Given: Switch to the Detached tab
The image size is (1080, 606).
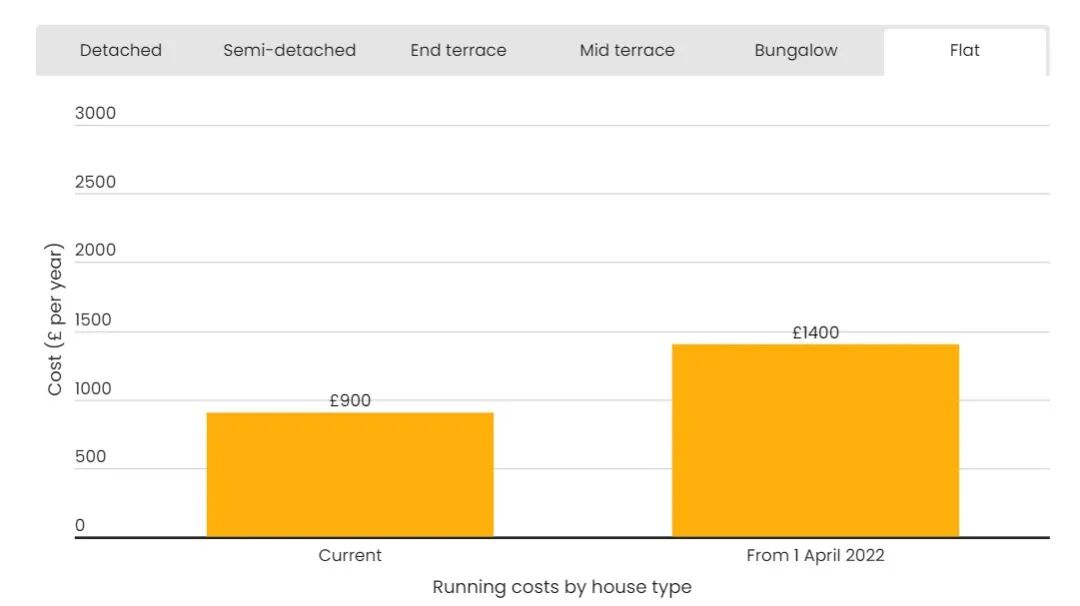Looking at the screenshot, I should click(121, 50).
